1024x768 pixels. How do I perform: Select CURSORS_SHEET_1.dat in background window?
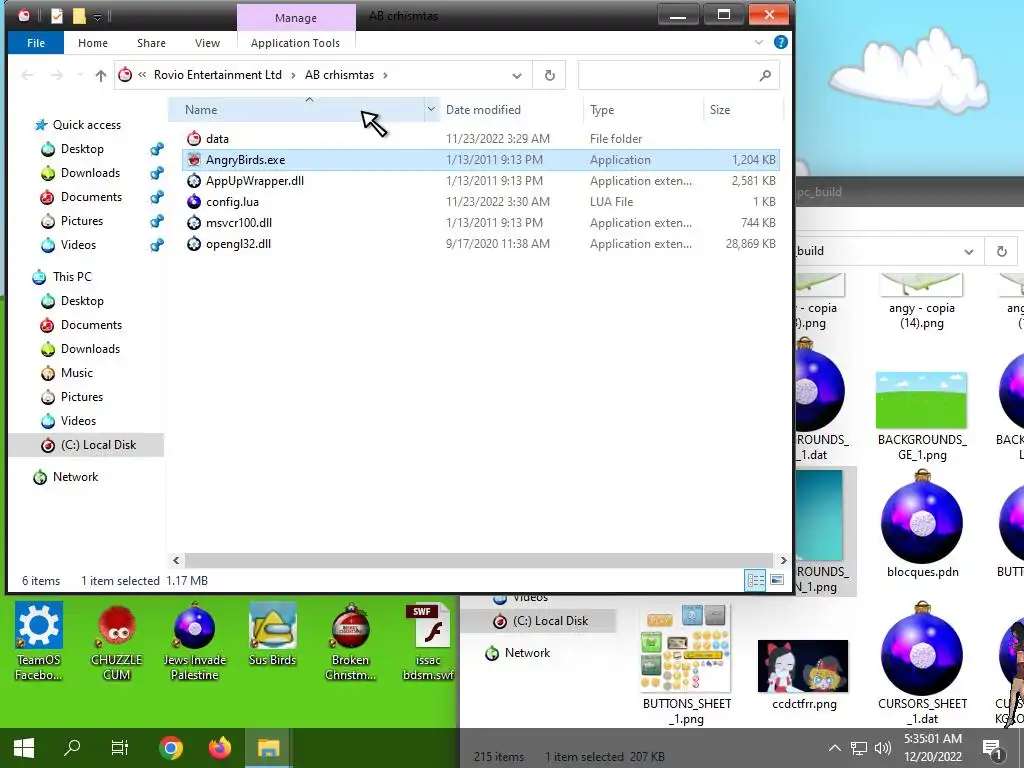(x=922, y=664)
